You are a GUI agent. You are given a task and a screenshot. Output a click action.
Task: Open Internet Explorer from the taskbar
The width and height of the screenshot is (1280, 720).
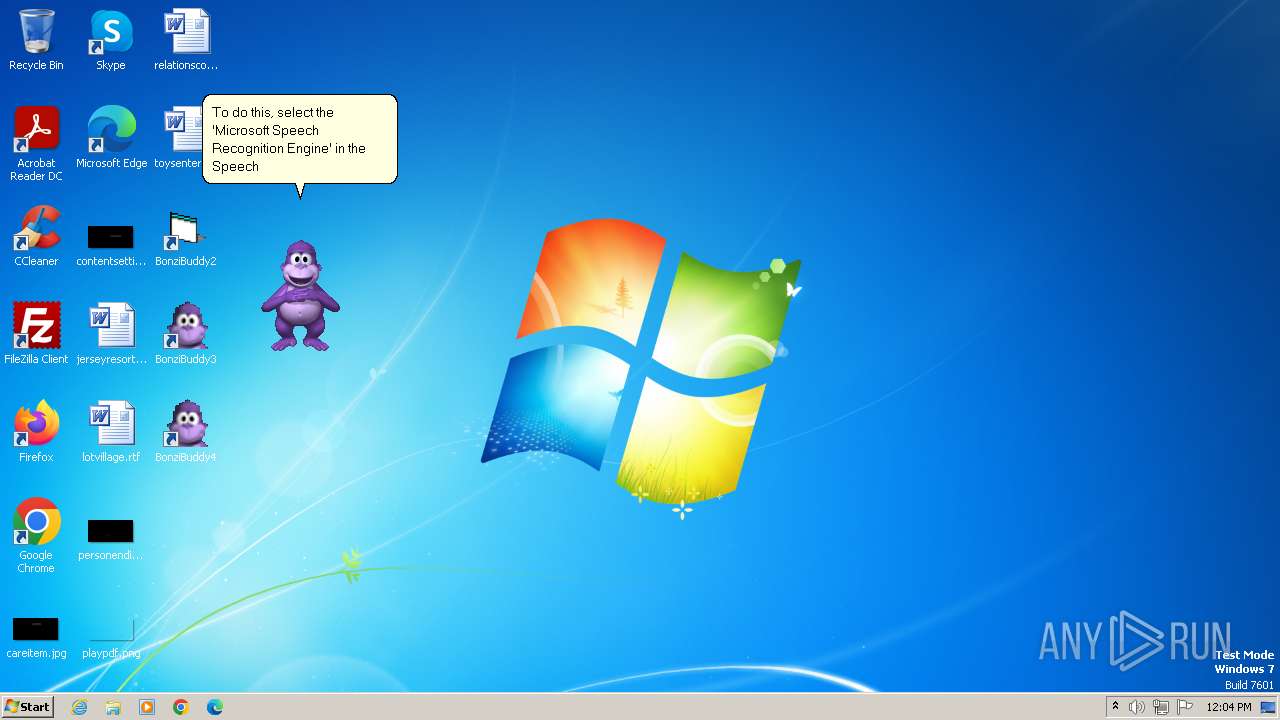79,707
